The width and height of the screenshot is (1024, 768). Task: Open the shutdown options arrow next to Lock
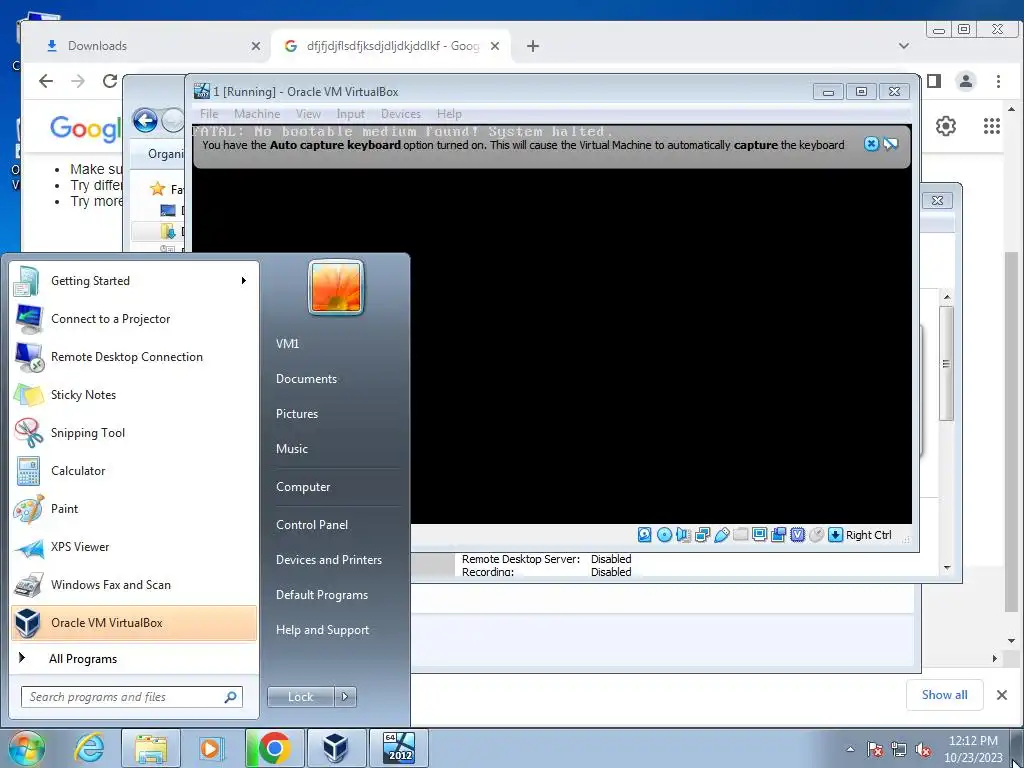coord(345,697)
